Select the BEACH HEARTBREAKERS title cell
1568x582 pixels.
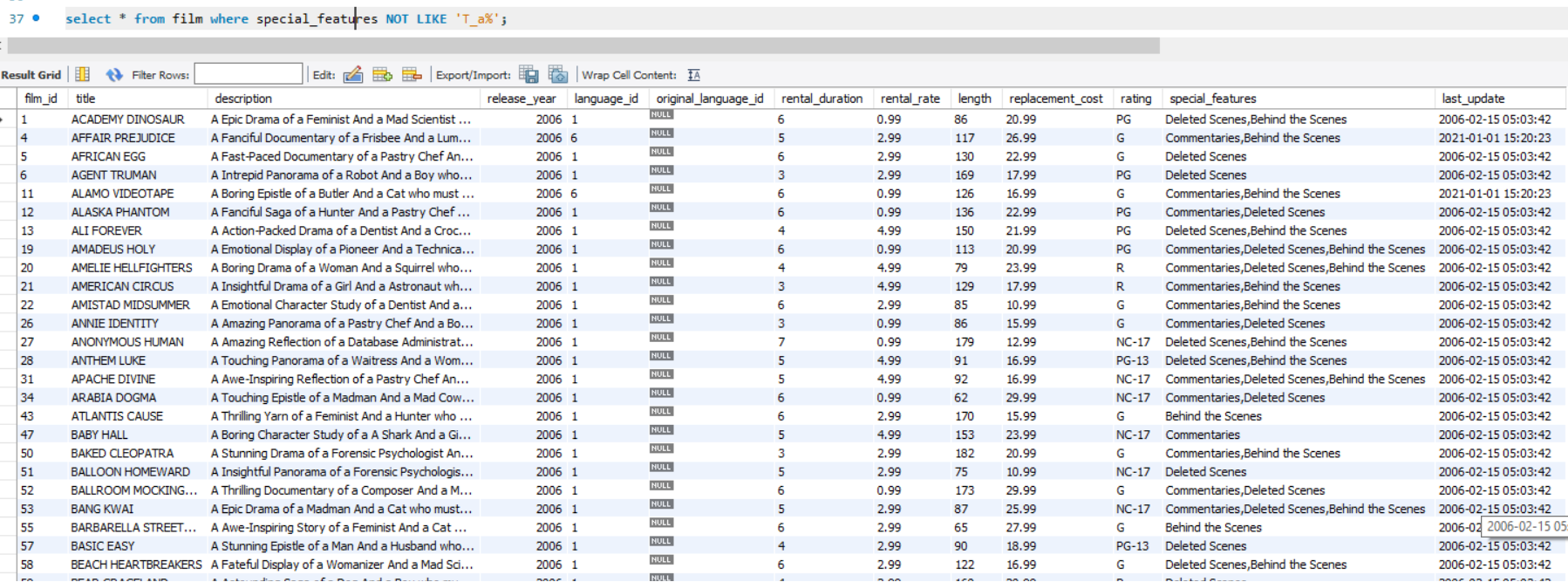click(x=137, y=565)
